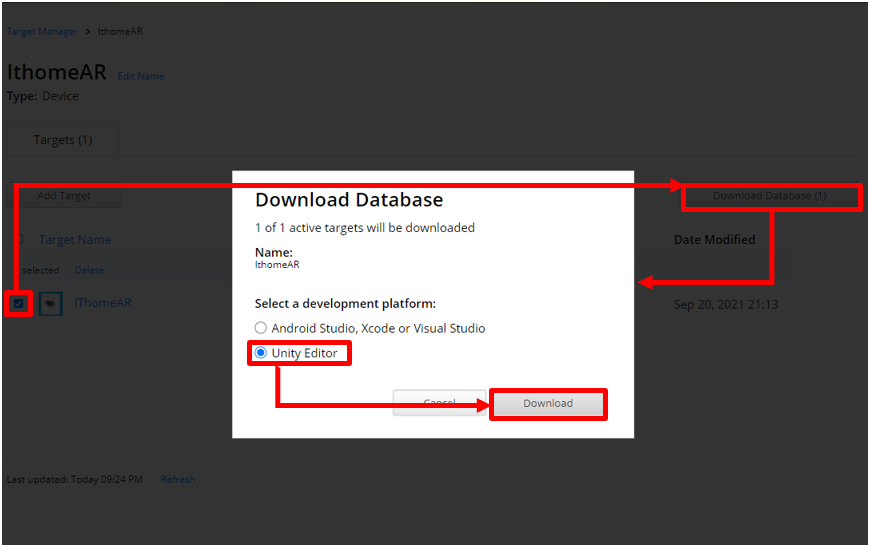Click the Type: Device label
Image resolution: width=870 pixels, height=545 pixels.
pyautogui.click(x=43, y=96)
